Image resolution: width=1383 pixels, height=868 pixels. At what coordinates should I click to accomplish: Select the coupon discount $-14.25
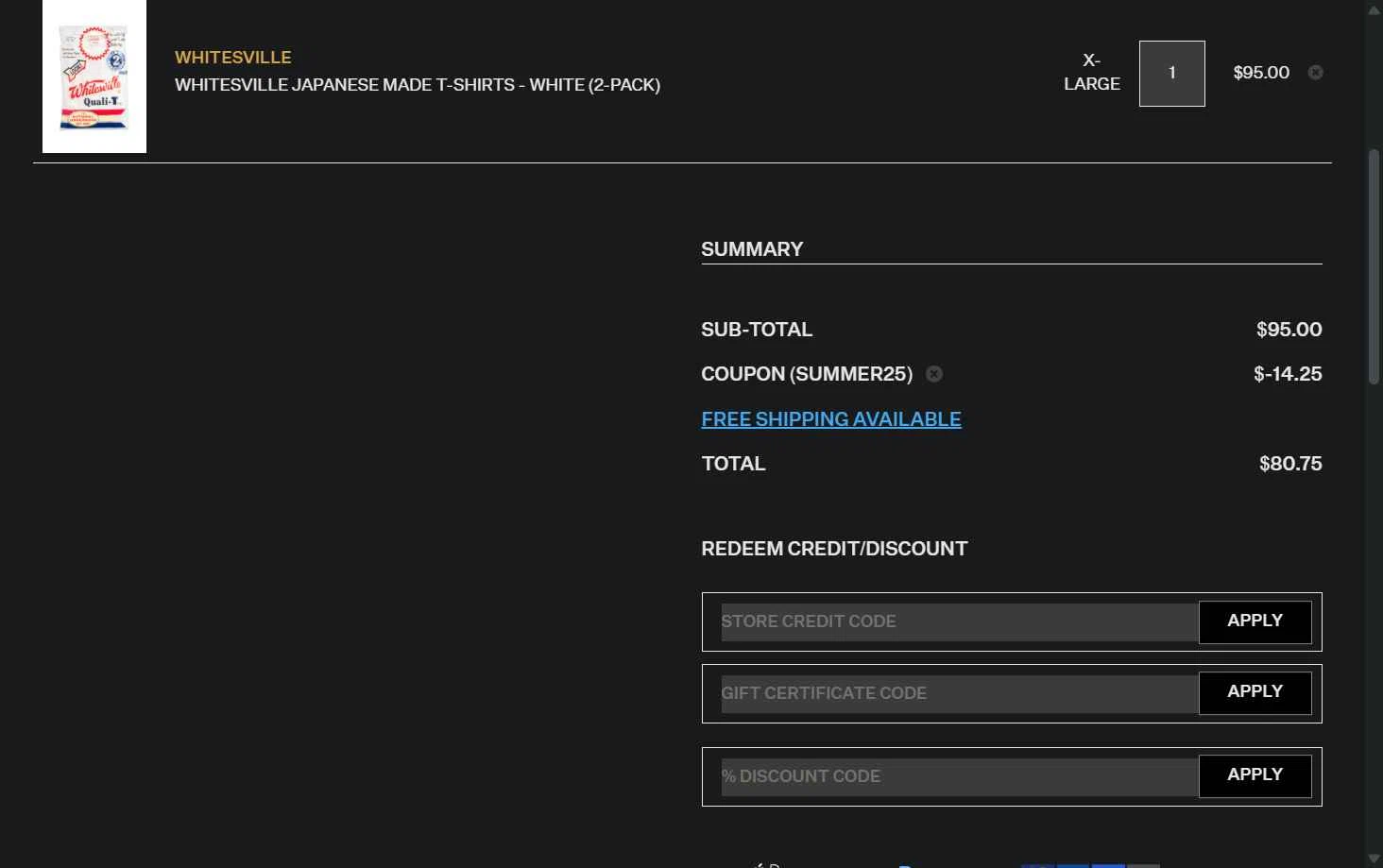pos(1288,374)
